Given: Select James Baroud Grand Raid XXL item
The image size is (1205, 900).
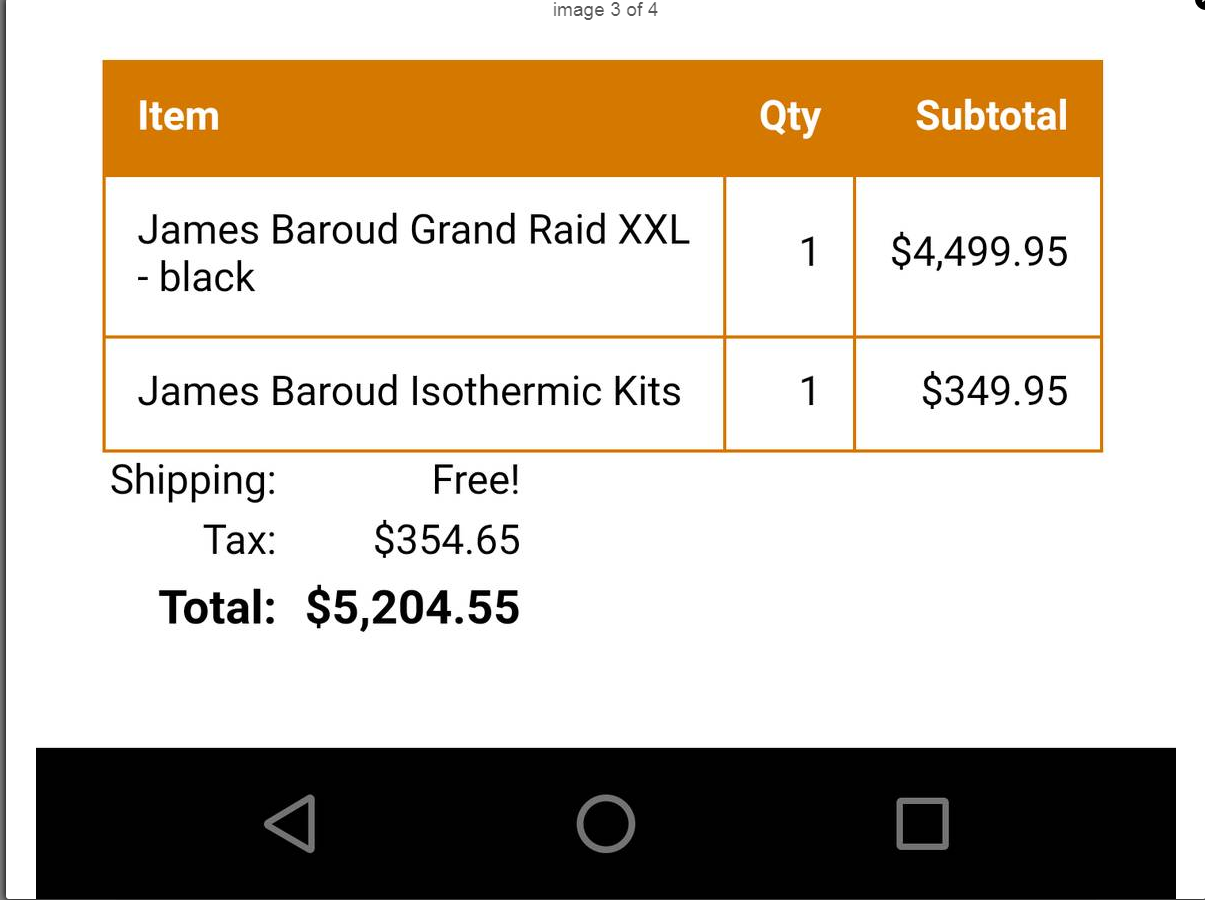Looking at the screenshot, I should pyautogui.click(x=414, y=254).
